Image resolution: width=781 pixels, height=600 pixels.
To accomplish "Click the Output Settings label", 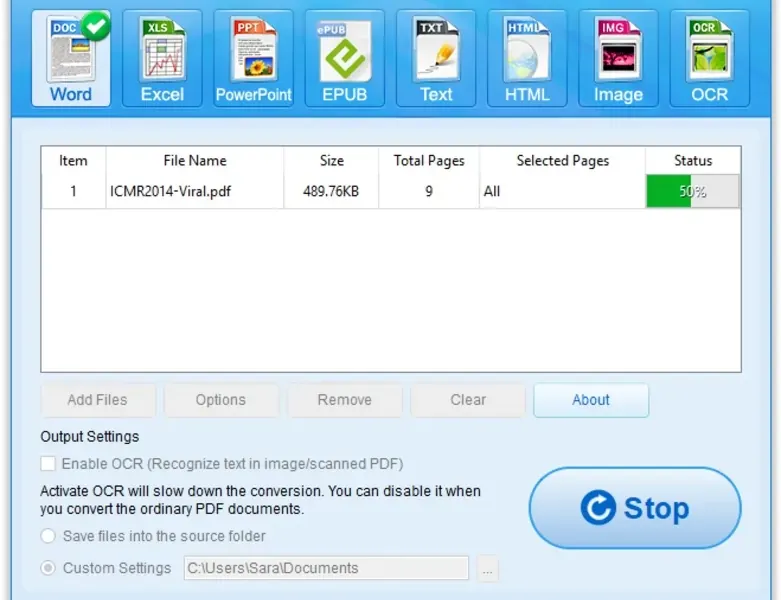I will [90, 437].
